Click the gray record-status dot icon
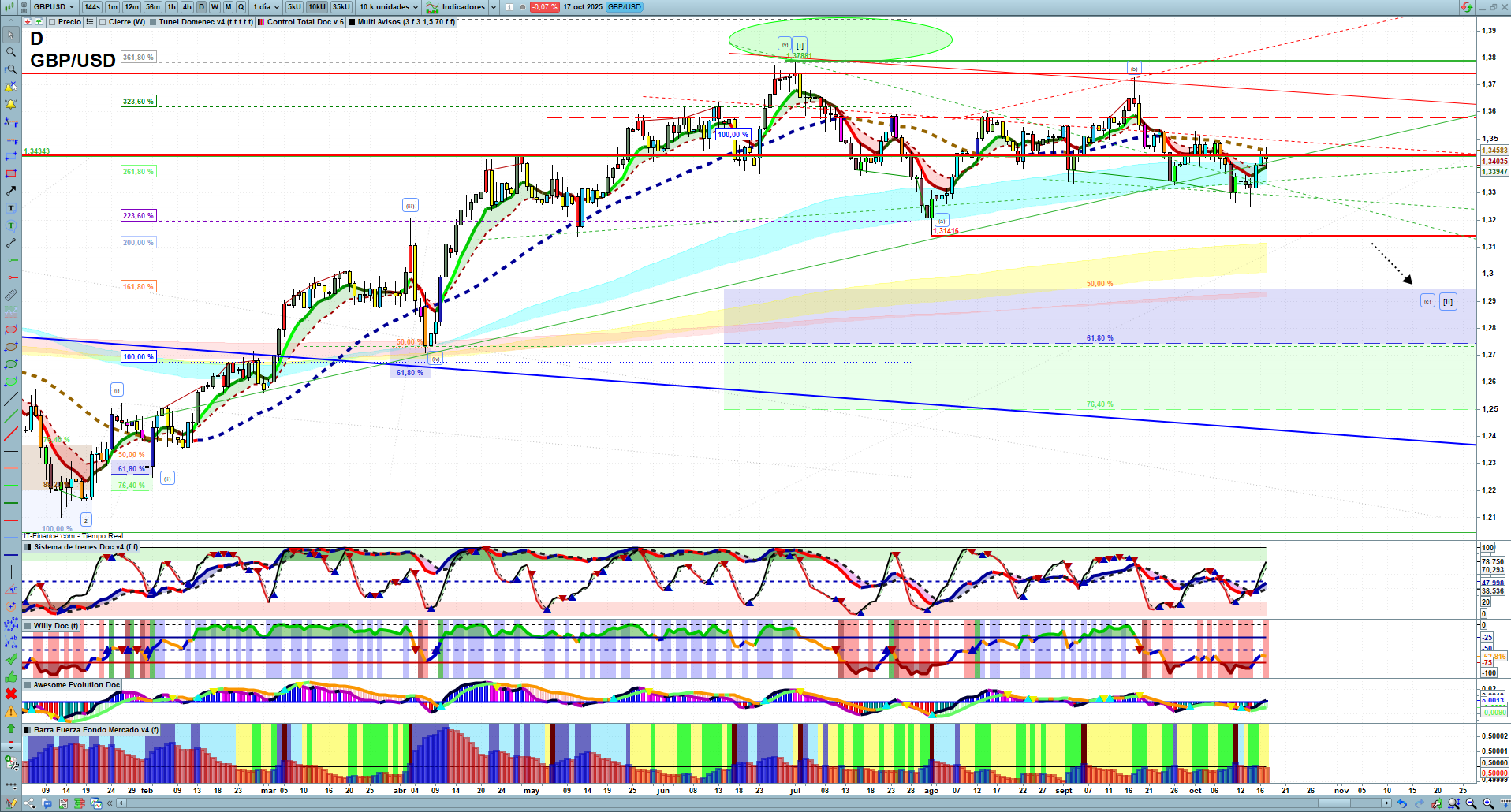The height and width of the screenshot is (812, 1511). pyautogui.click(x=522, y=7)
